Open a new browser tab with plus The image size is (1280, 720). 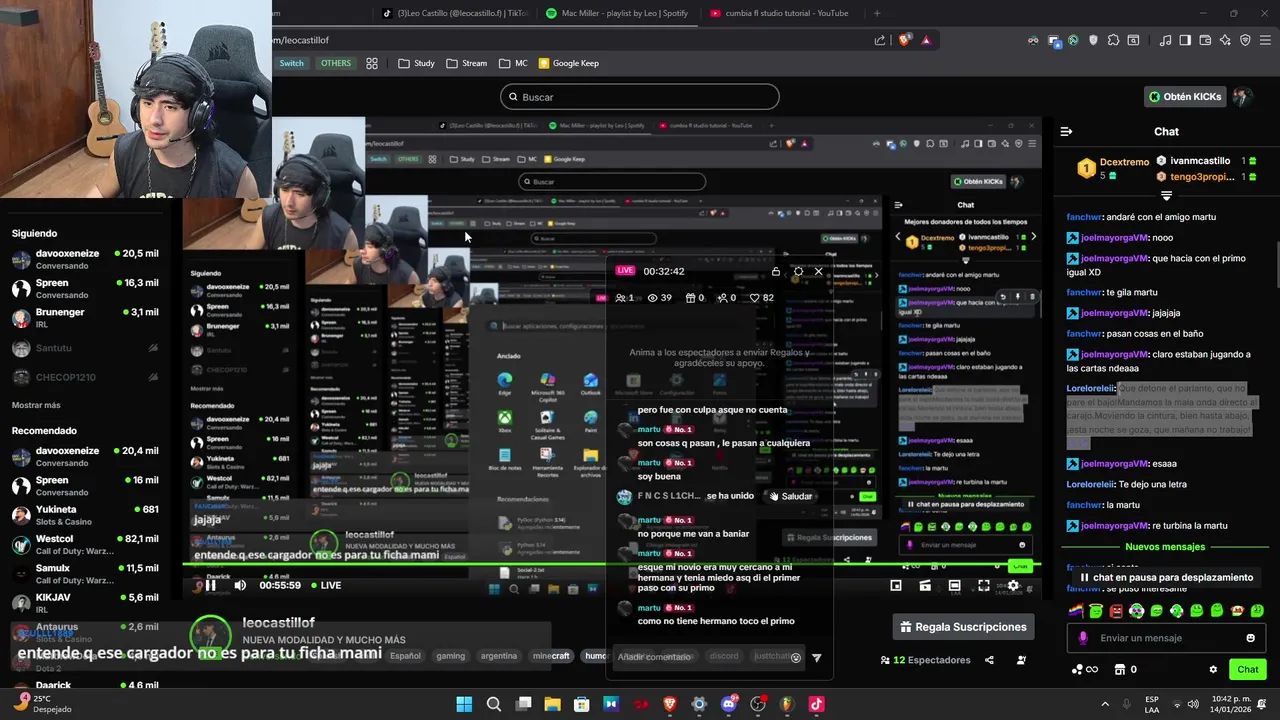tap(877, 13)
